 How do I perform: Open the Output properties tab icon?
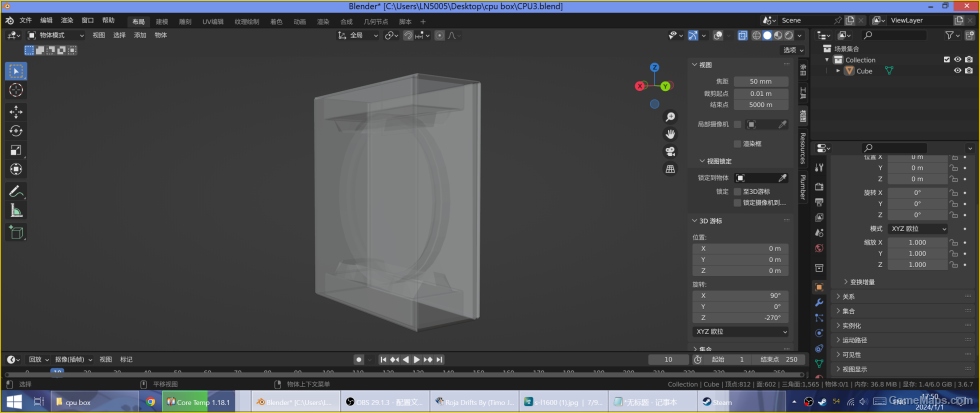pos(819,202)
